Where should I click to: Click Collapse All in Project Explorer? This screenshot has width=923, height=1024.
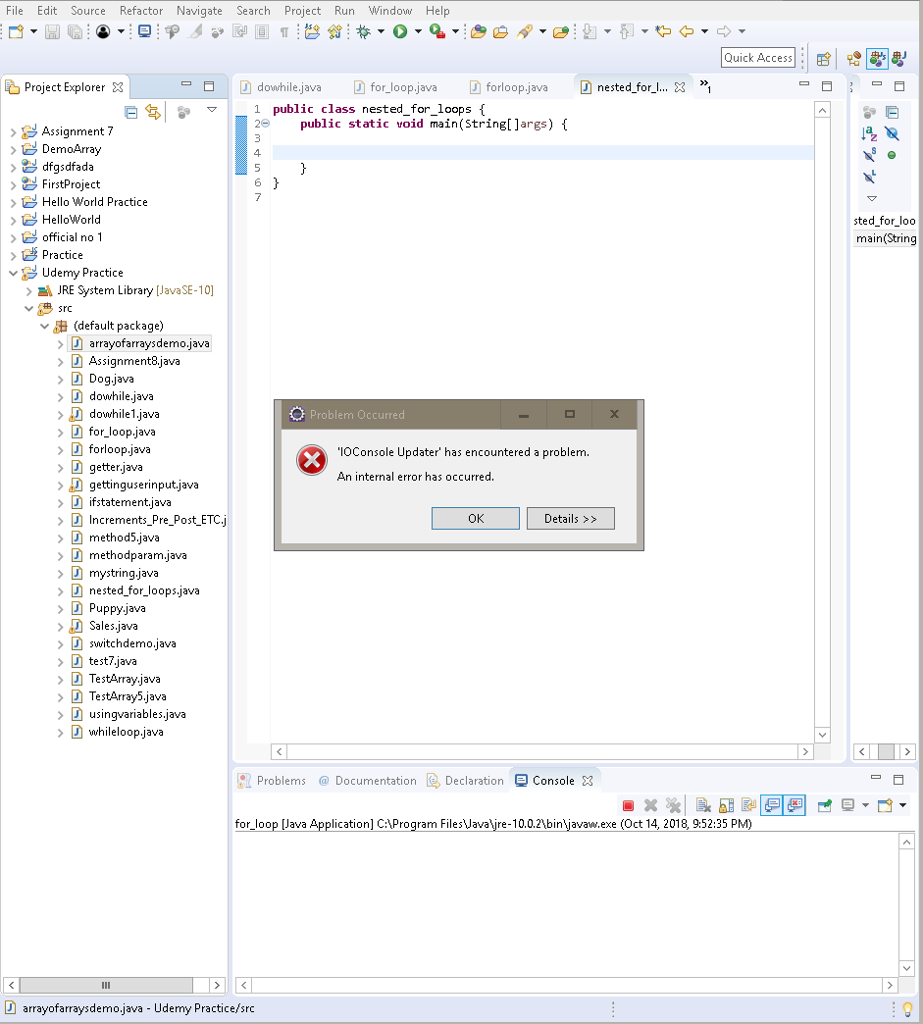[x=131, y=112]
